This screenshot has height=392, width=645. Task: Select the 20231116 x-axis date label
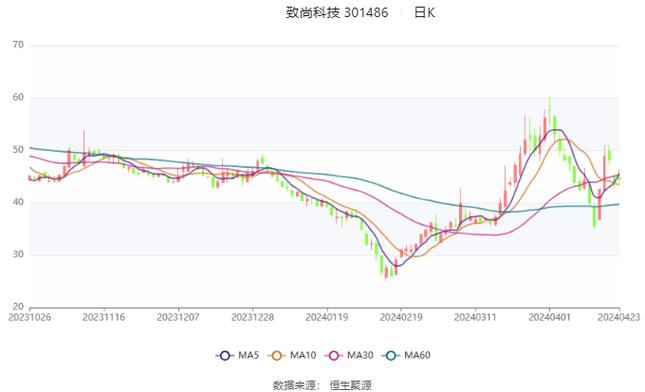(104, 318)
